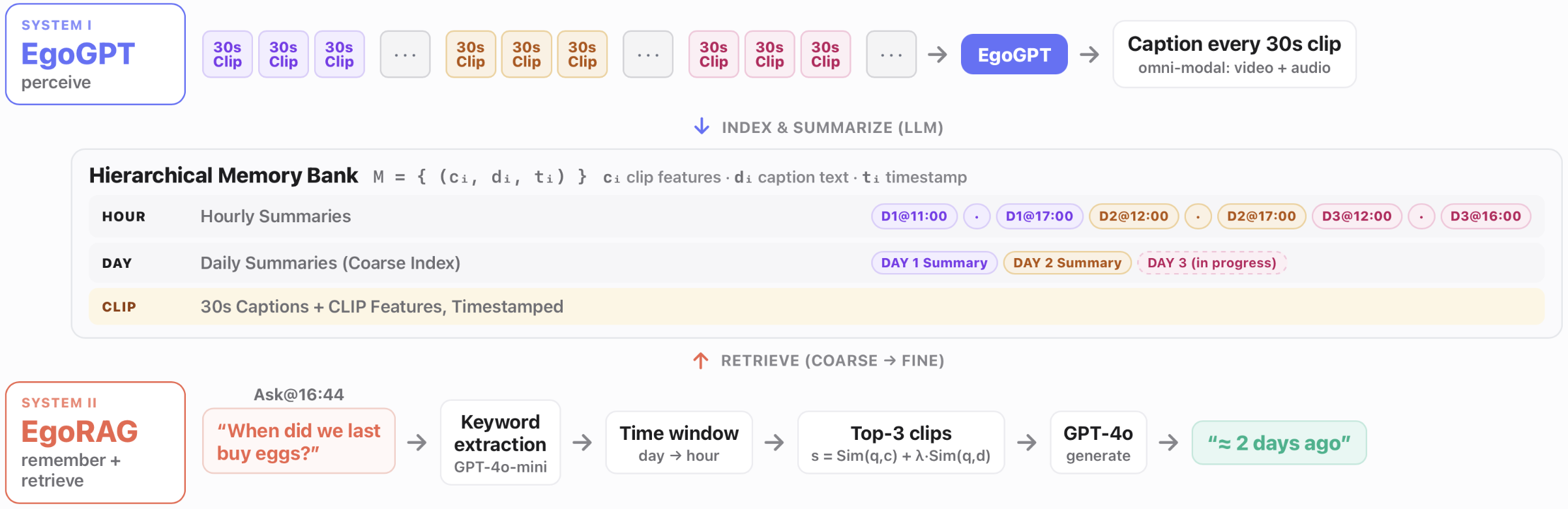The image size is (1568, 509).
Task: Select the Time window step box
Action: tap(679, 443)
